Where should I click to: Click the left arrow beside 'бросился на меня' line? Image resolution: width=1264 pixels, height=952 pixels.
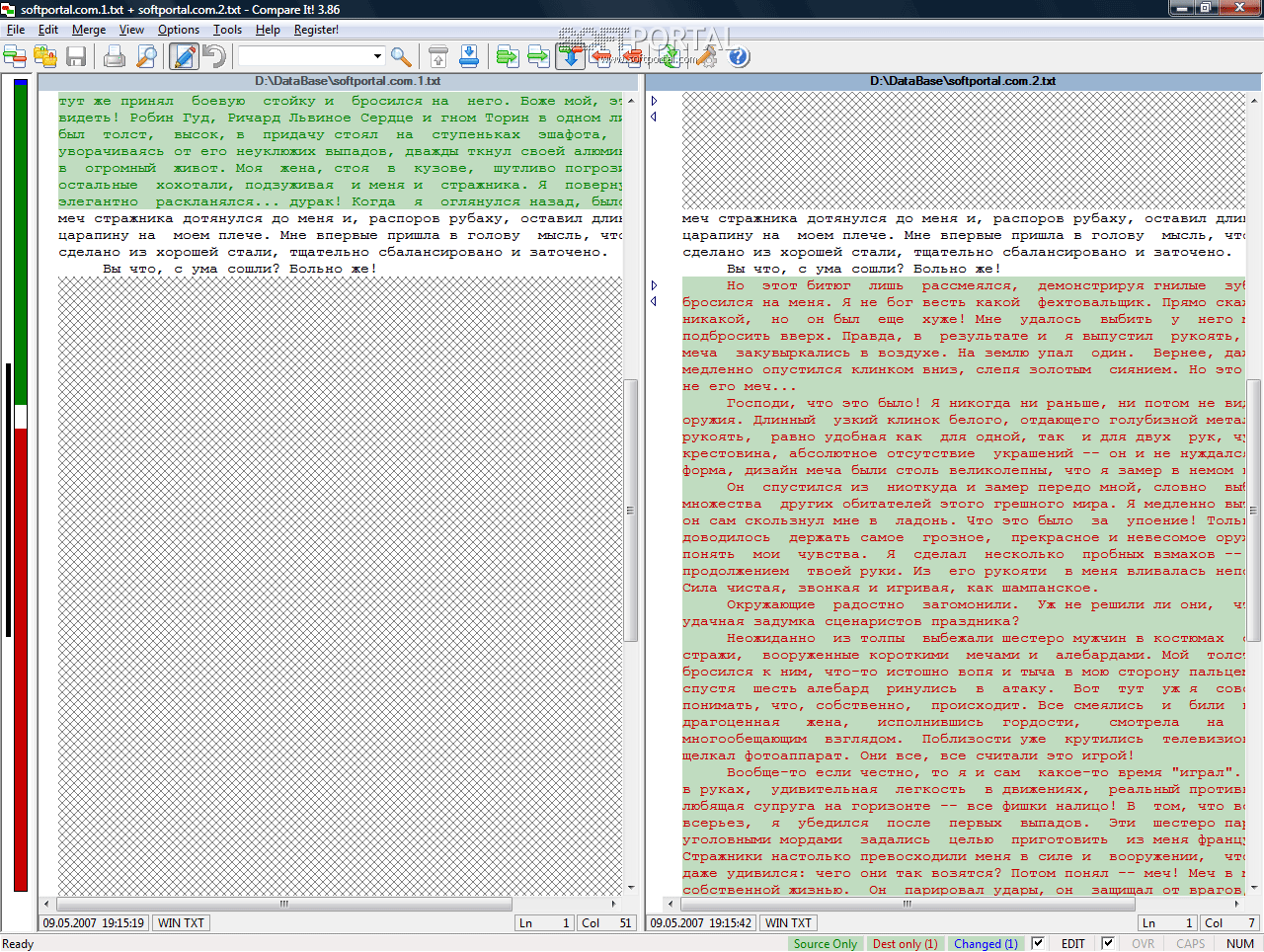click(654, 301)
